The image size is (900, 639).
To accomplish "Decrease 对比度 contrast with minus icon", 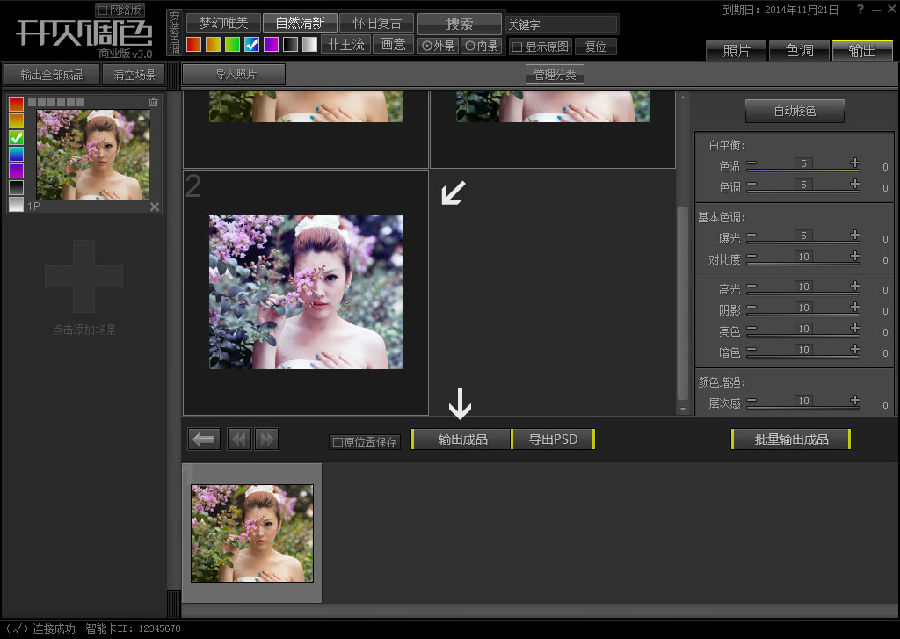I will pyautogui.click(x=751, y=257).
